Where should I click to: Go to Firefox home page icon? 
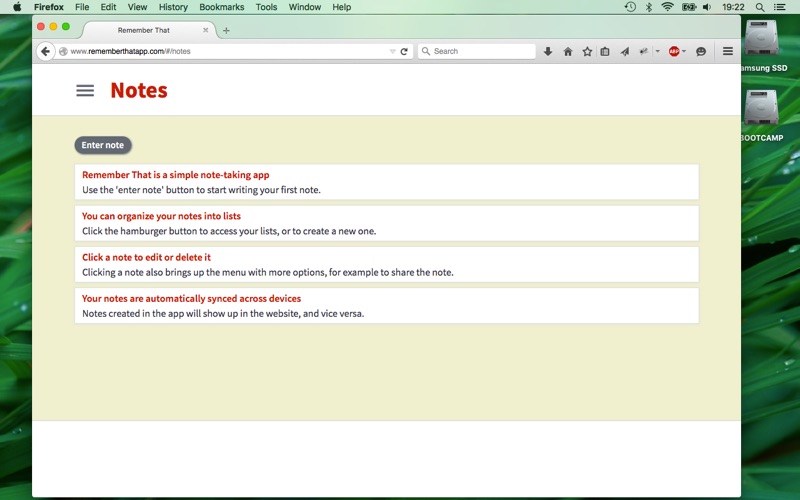pyautogui.click(x=567, y=51)
